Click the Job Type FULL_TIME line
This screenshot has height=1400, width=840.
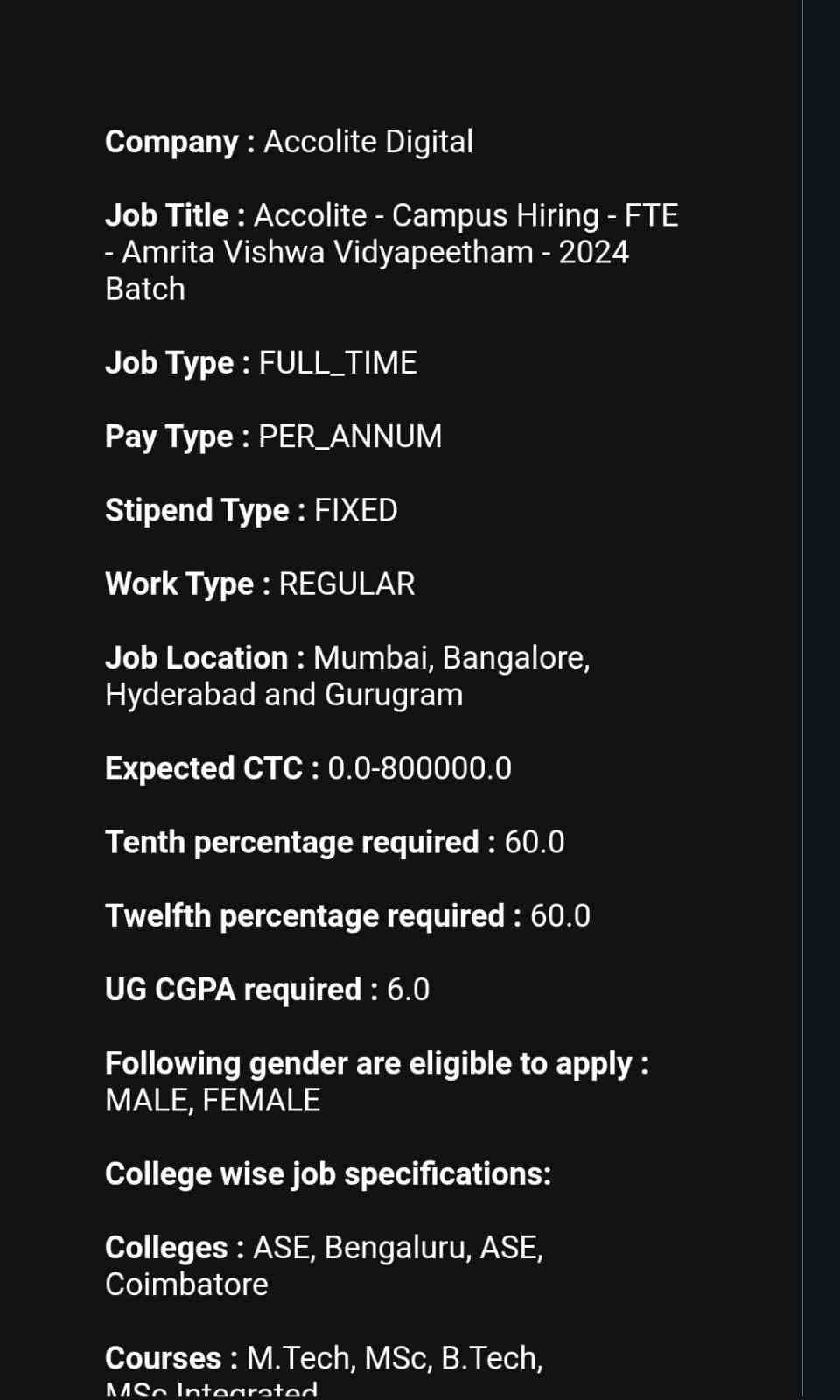point(261,363)
